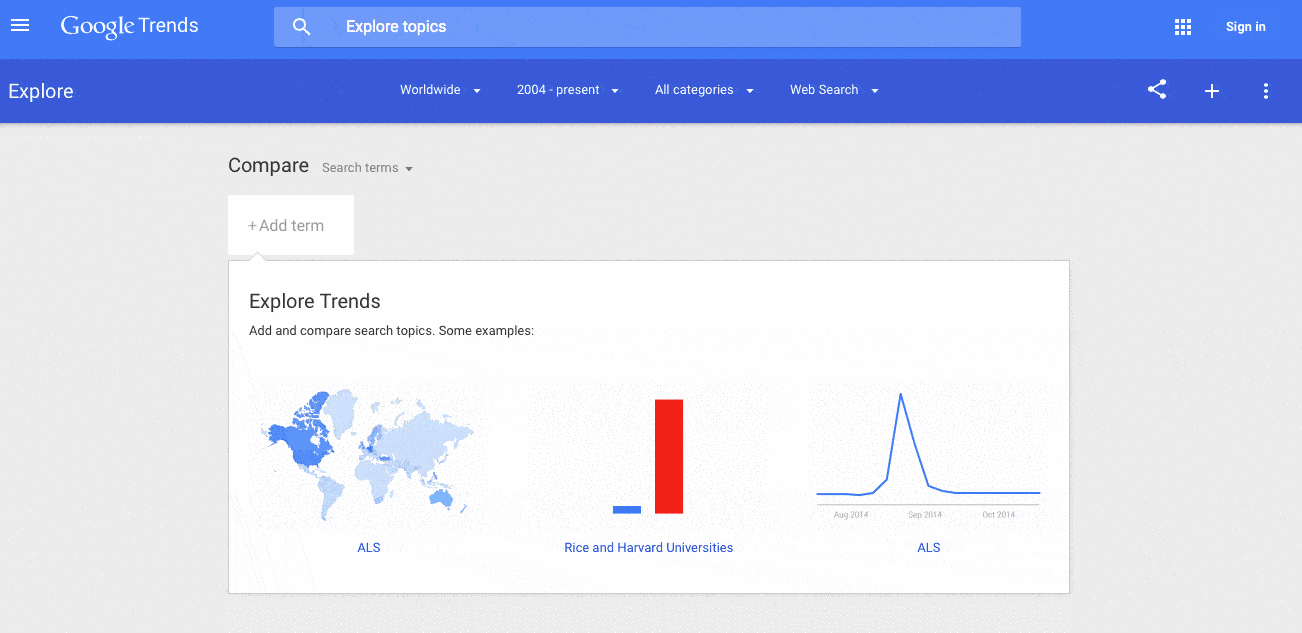Screen dimensions: 1302x633
Task: Click the Explore Trends heading
Action: tap(315, 301)
